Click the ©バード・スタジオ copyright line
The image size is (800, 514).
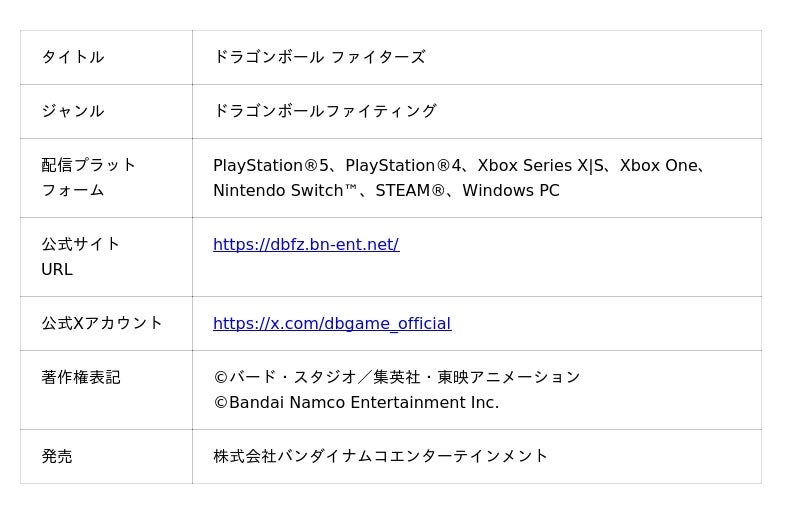396,377
